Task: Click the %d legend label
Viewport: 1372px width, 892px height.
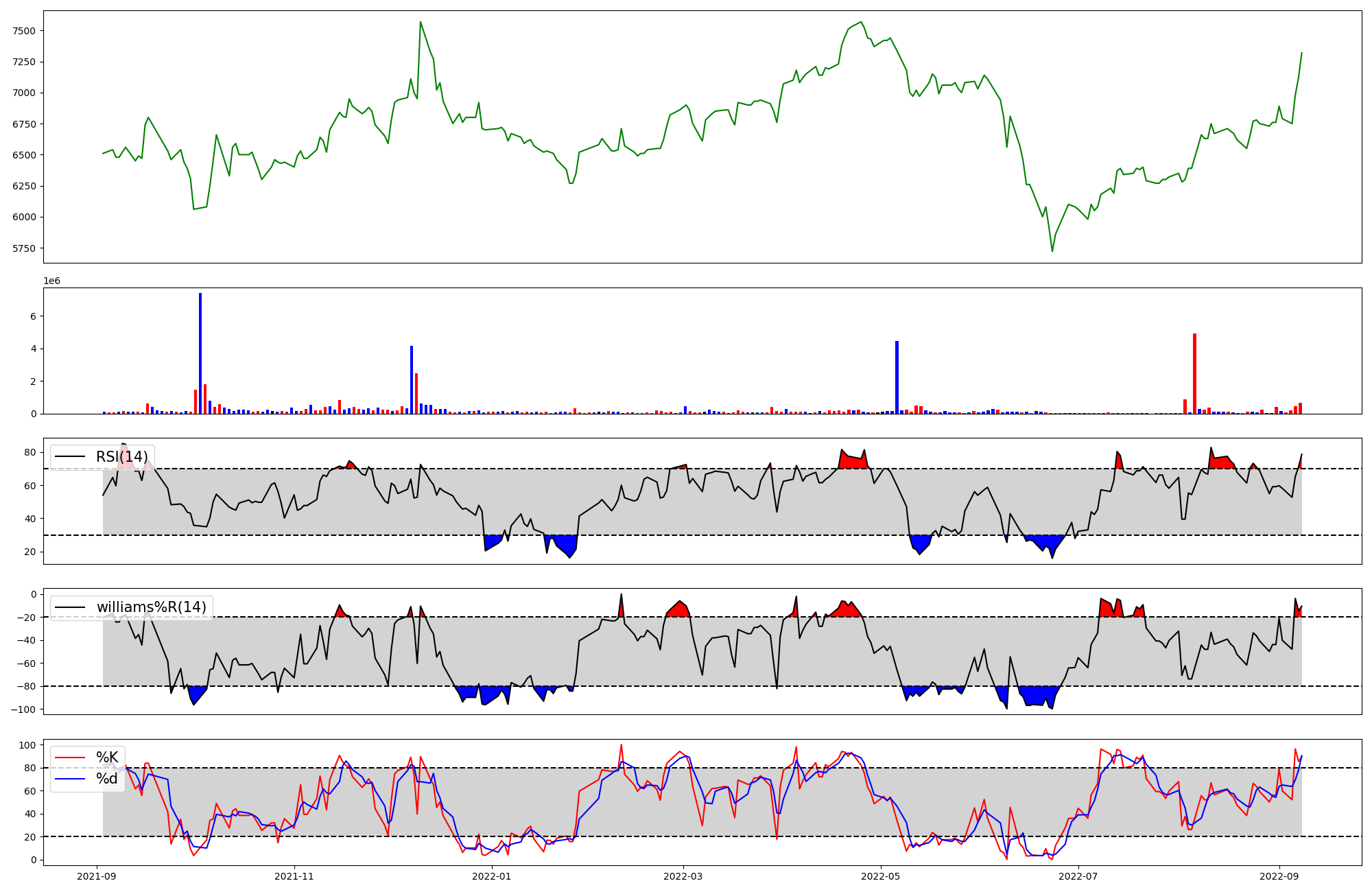Action: (107, 779)
